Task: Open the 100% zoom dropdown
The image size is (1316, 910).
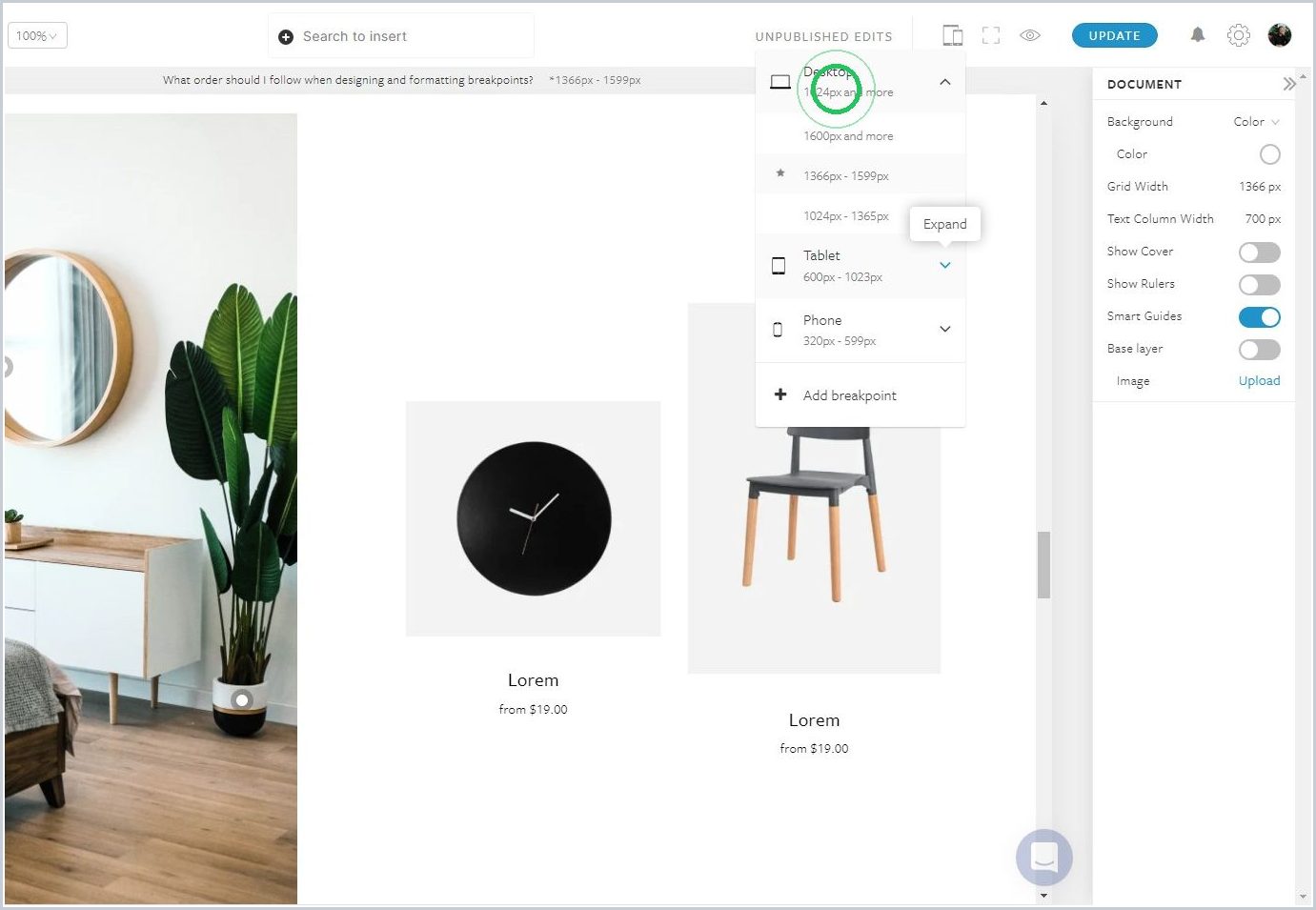Action: pyautogui.click(x=37, y=36)
